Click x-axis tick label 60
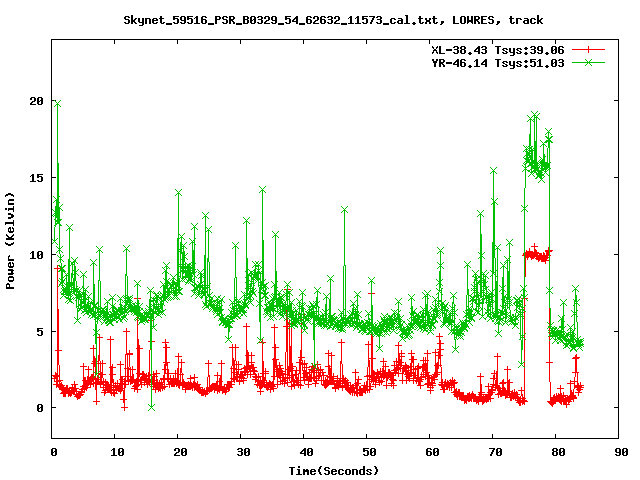The width and height of the screenshot is (640, 480). coord(432,452)
